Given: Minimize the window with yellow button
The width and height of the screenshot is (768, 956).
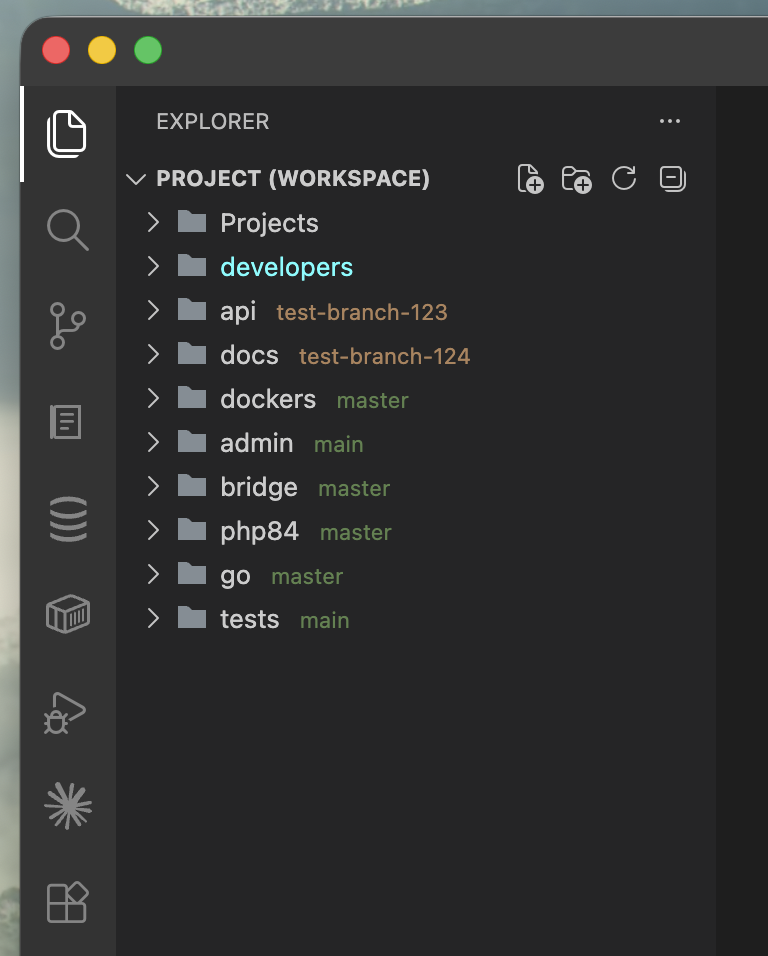Looking at the screenshot, I should pos(102,50).
